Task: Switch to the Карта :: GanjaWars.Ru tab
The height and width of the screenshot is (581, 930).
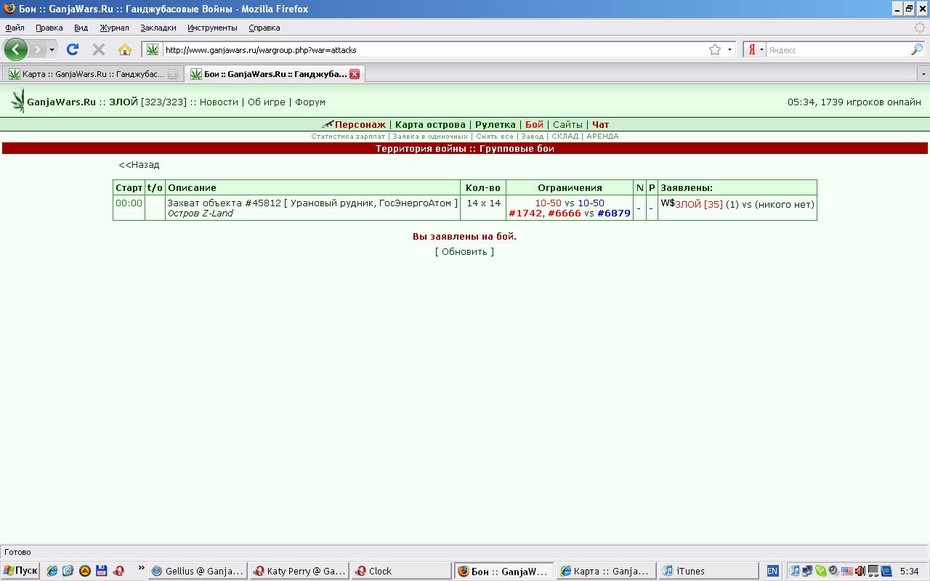Action: coord(92,74)
